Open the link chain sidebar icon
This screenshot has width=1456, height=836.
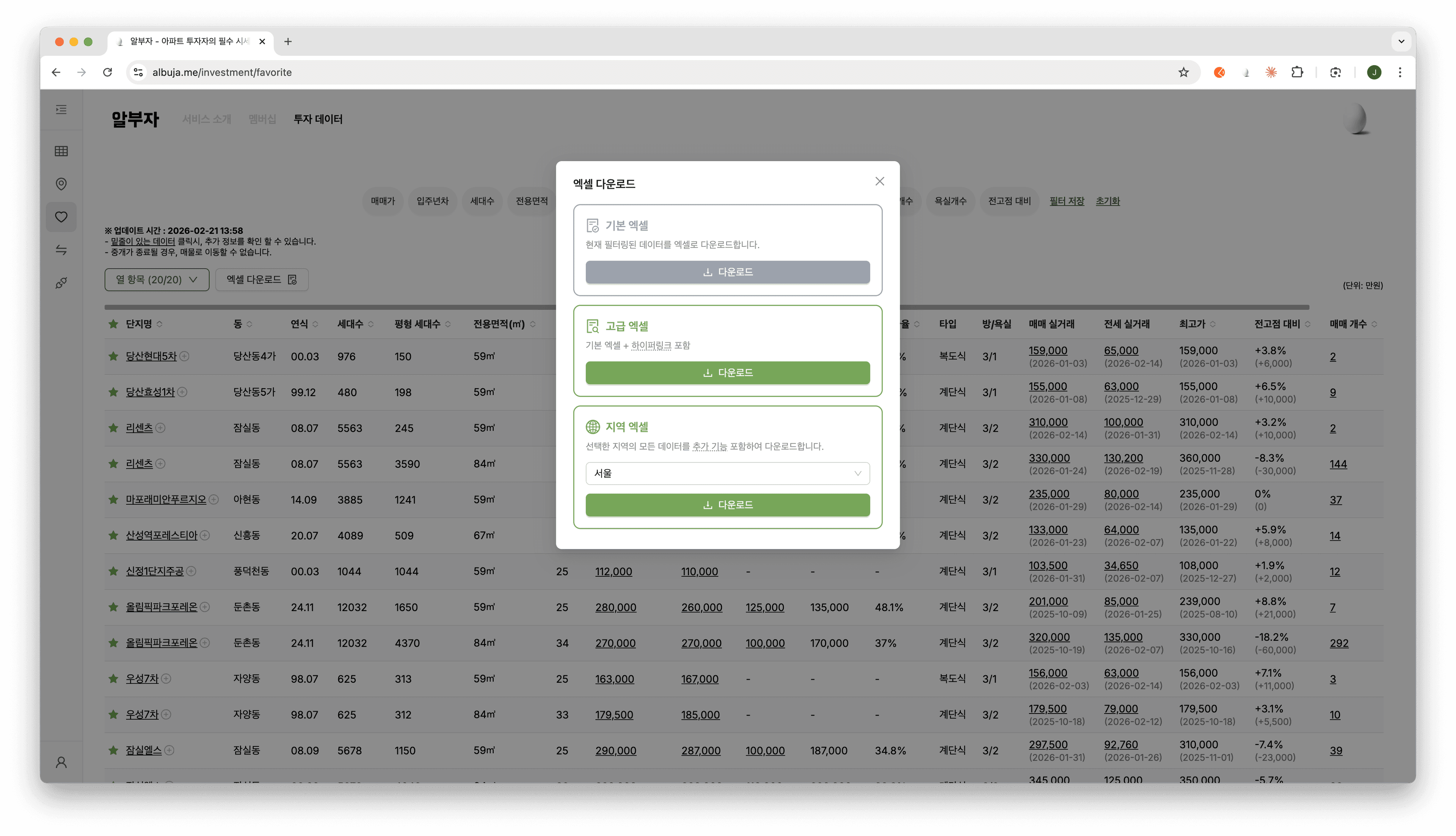[61, 283]
